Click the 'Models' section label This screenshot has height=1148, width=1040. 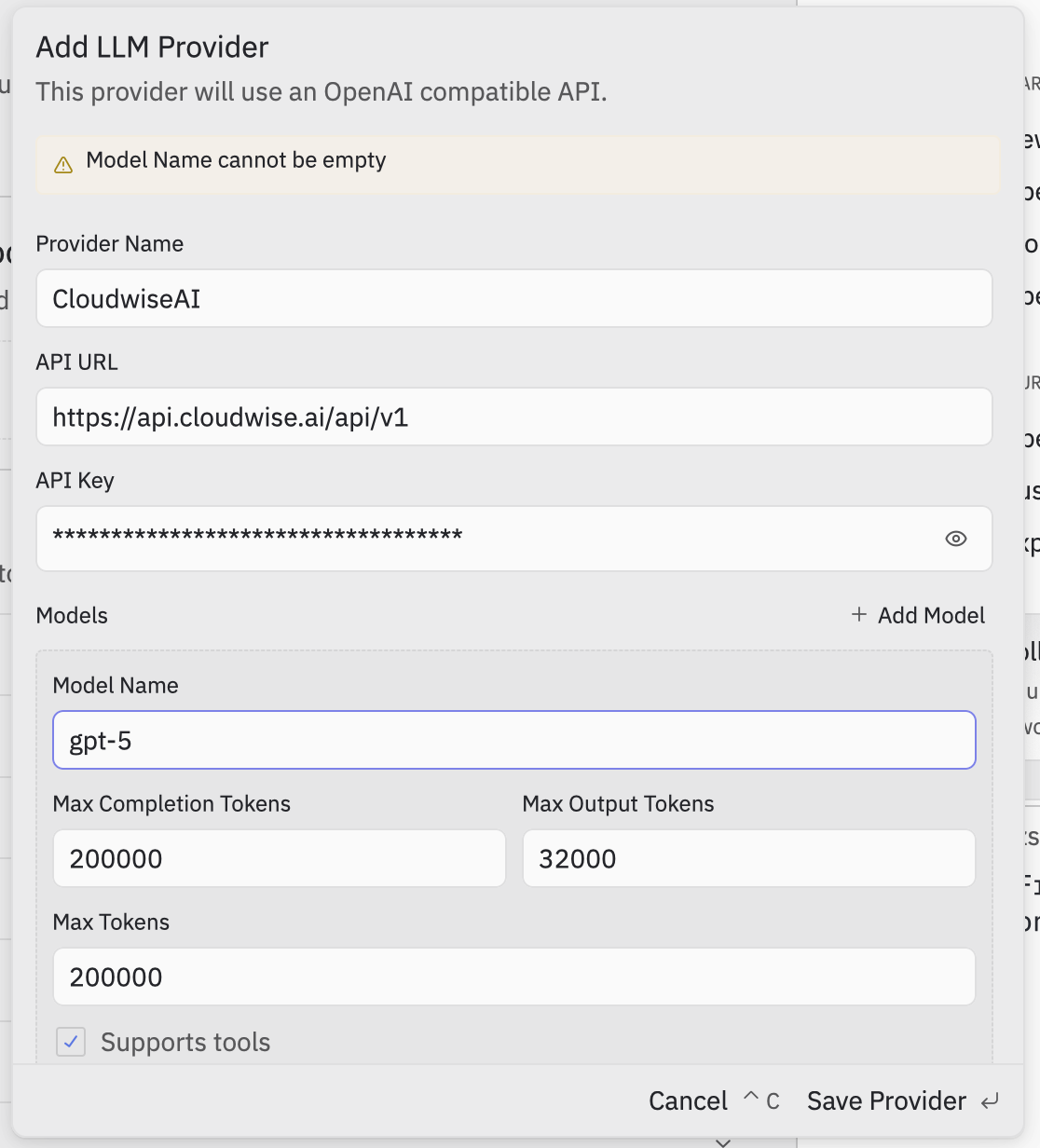coord(72,615)
